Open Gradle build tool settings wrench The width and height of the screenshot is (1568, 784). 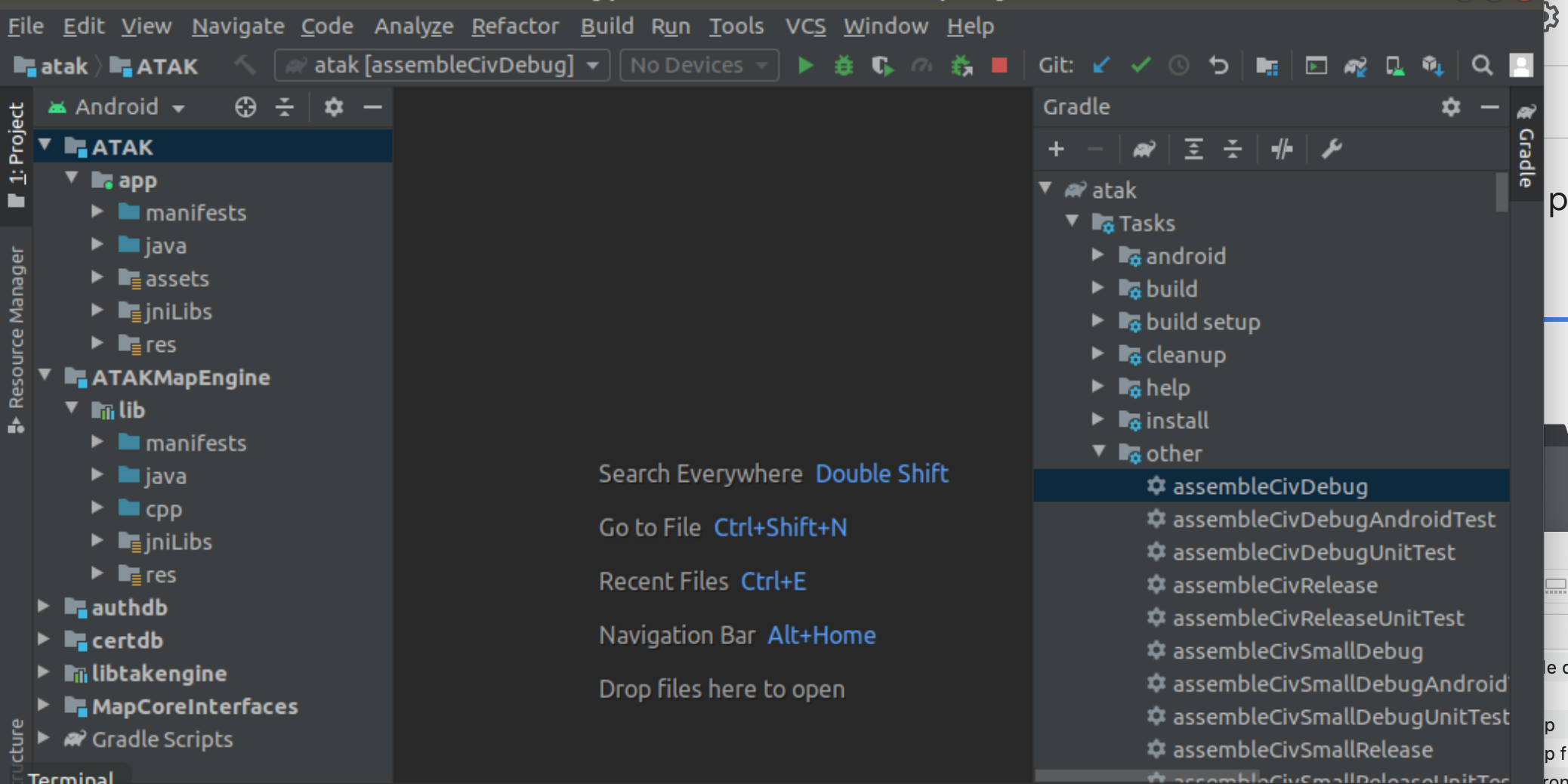1331,149
